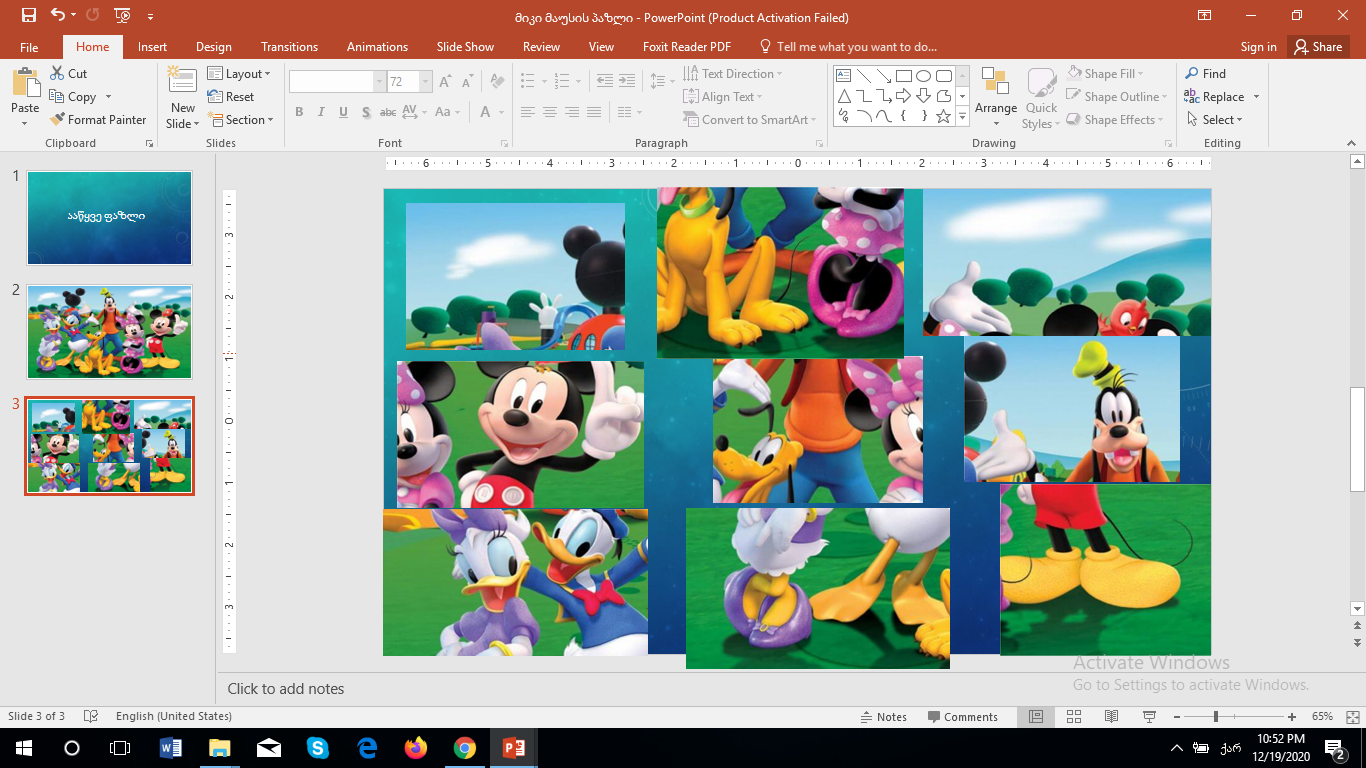Justify text in Paragraph group
1366x768 pixels.
(594, 113)
